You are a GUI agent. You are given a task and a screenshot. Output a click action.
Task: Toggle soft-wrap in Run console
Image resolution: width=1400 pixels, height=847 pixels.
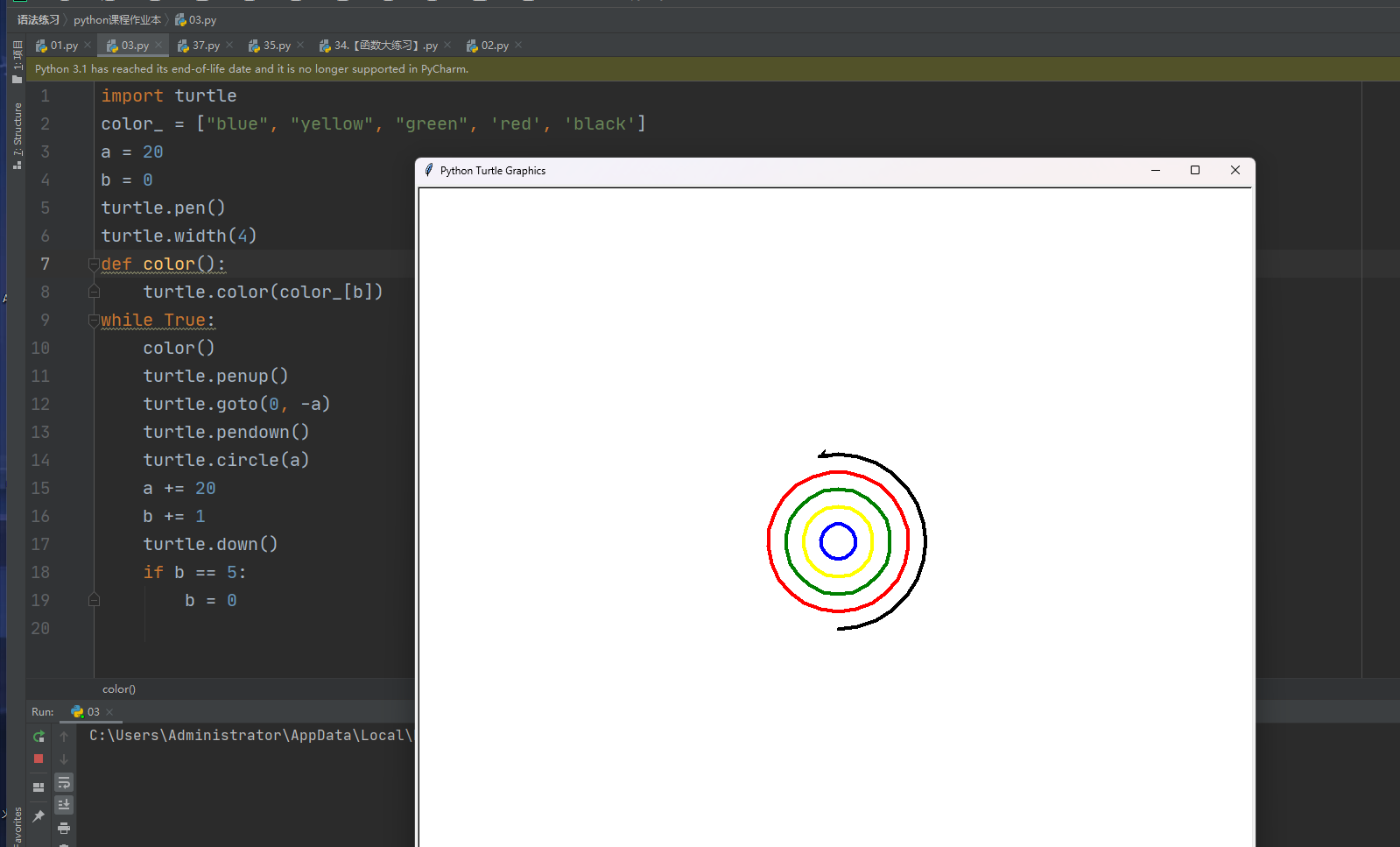(64, 782)
